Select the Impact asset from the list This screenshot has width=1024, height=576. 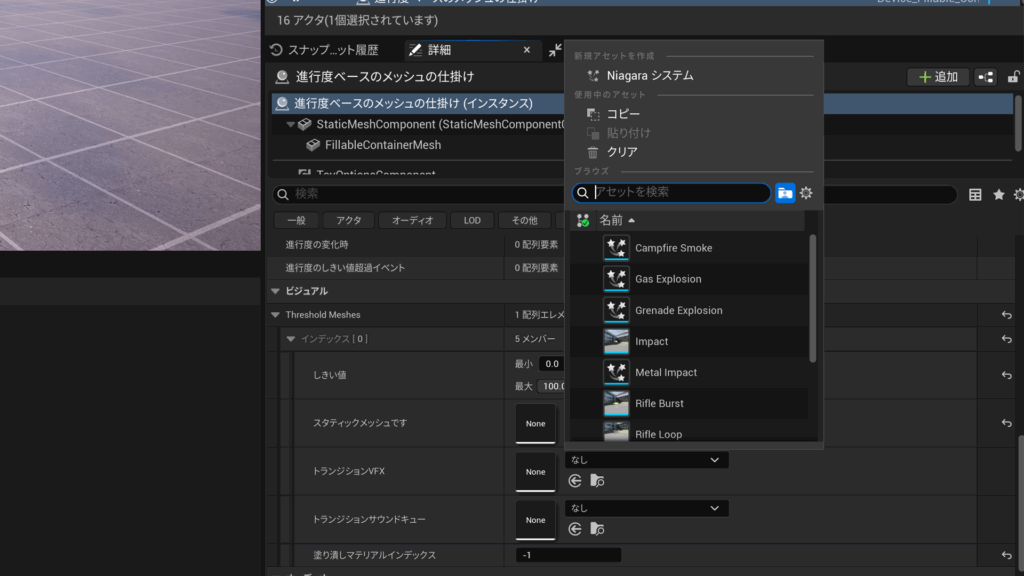point(689,342)
